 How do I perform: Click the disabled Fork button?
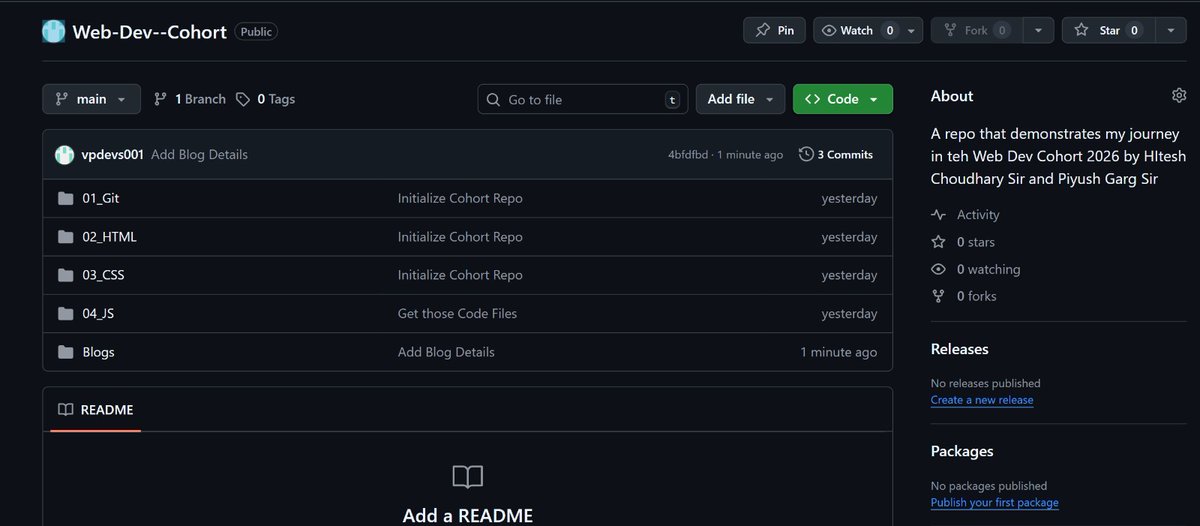[977, 31]
